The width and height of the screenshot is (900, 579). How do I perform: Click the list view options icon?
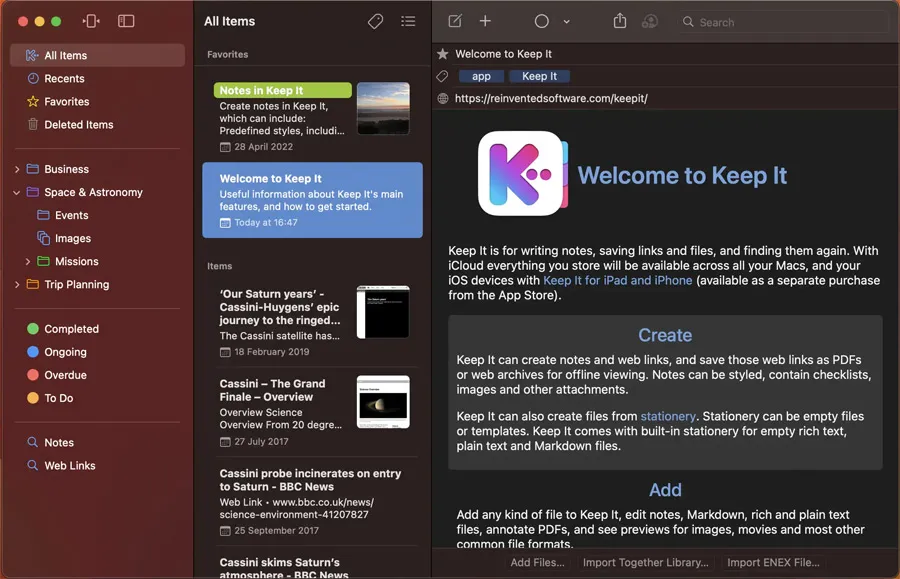(408, 21)
